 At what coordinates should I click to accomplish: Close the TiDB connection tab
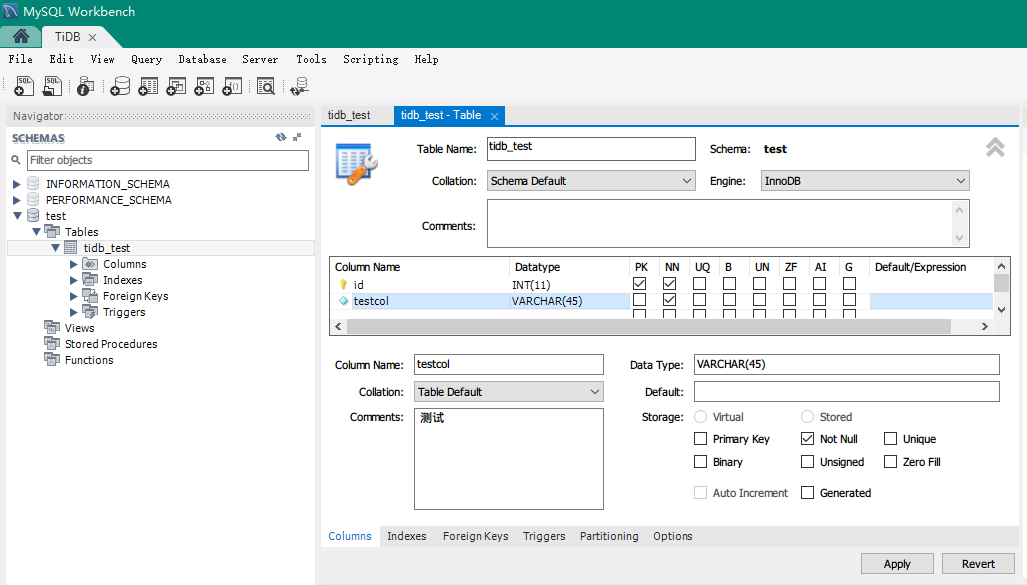(x=92, y=37)
